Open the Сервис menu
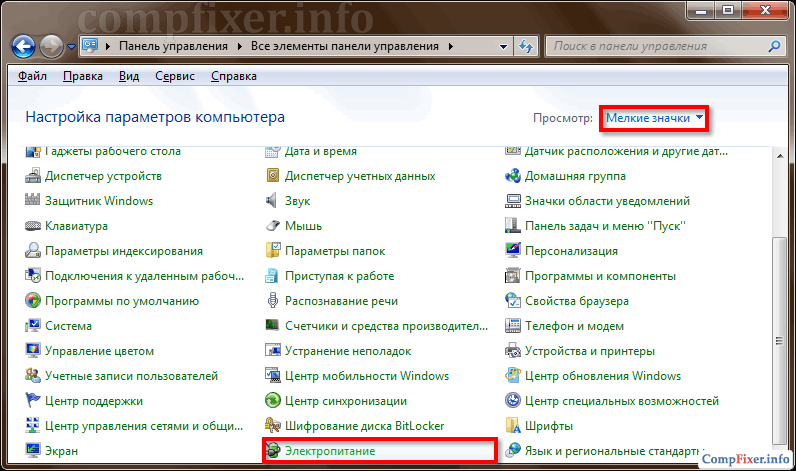This screenshot has width=796, height=471. click(x=175, y=76)
